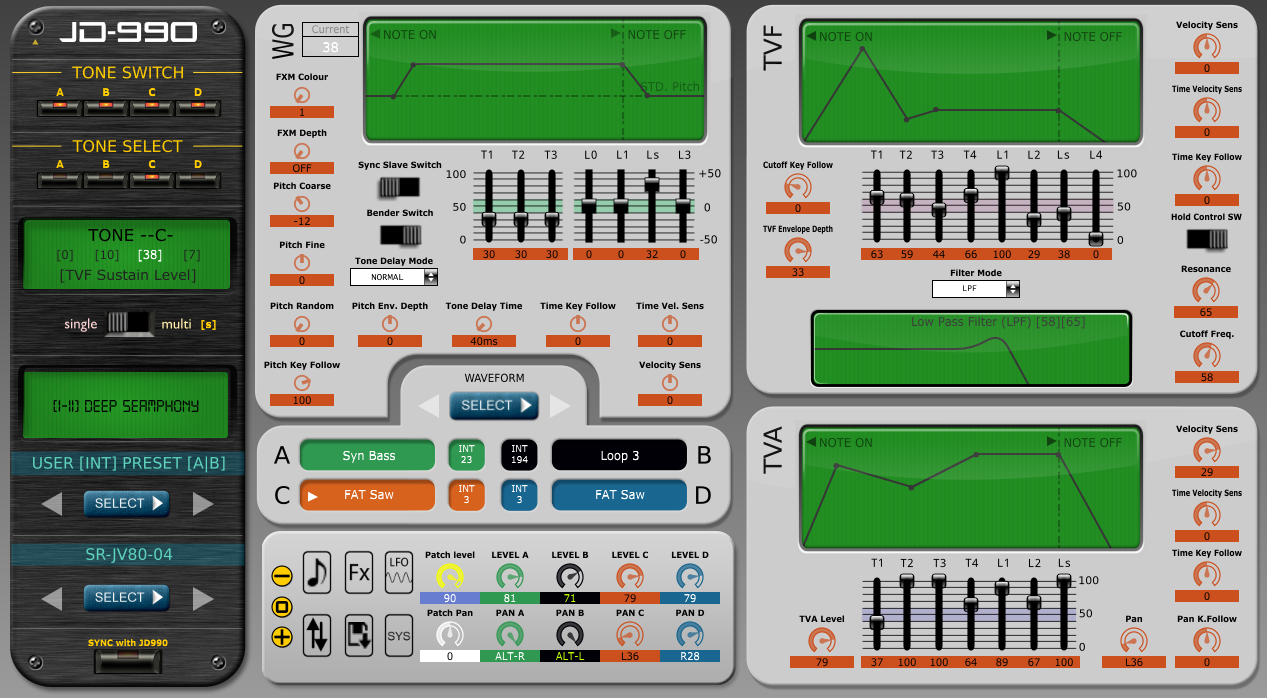Click the up/down swap arrows icon
This screenshot has height=698, width=1267.
point(317,635)
